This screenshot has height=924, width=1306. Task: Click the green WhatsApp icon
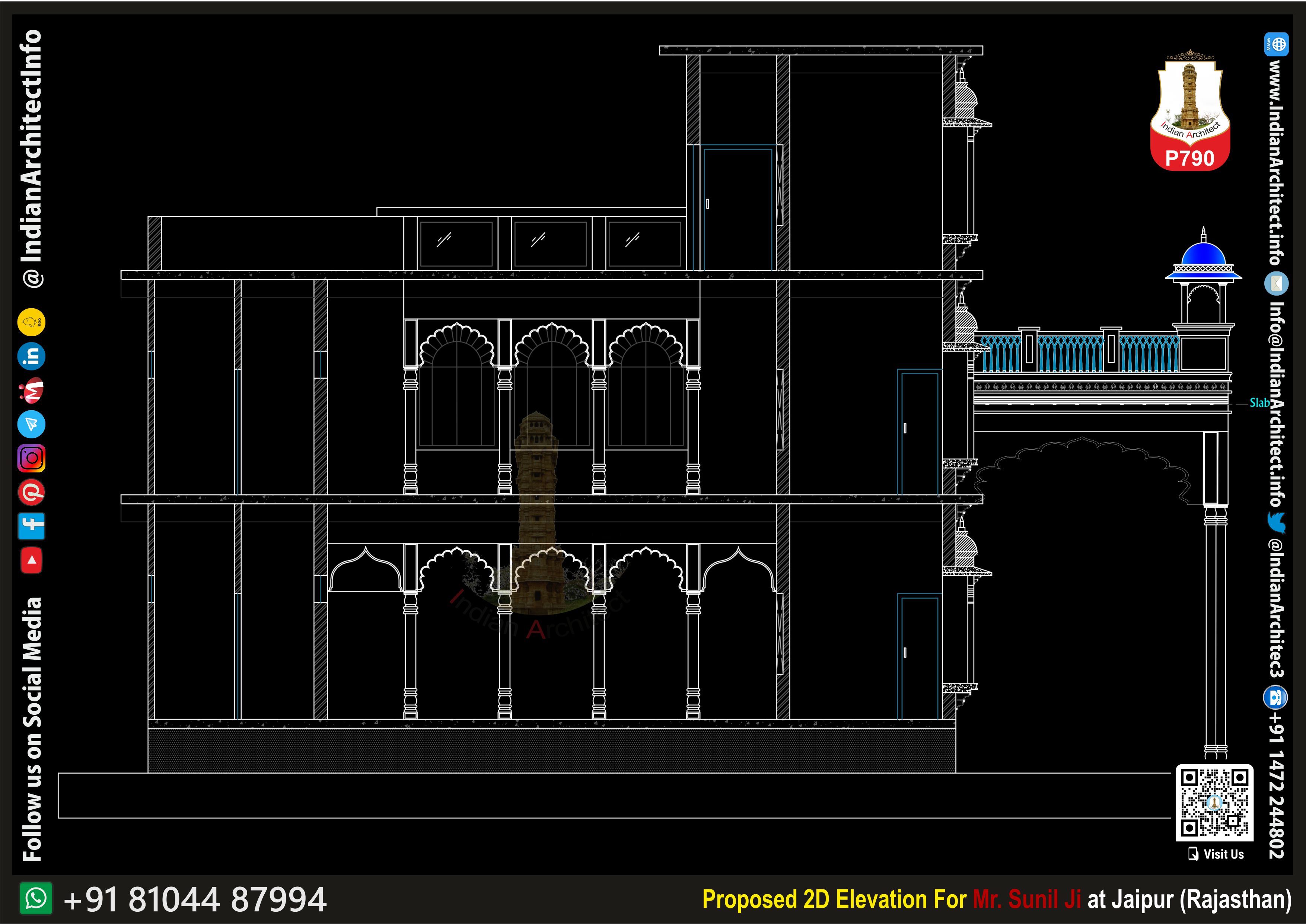pyautogui.click(x=36, y=898)
